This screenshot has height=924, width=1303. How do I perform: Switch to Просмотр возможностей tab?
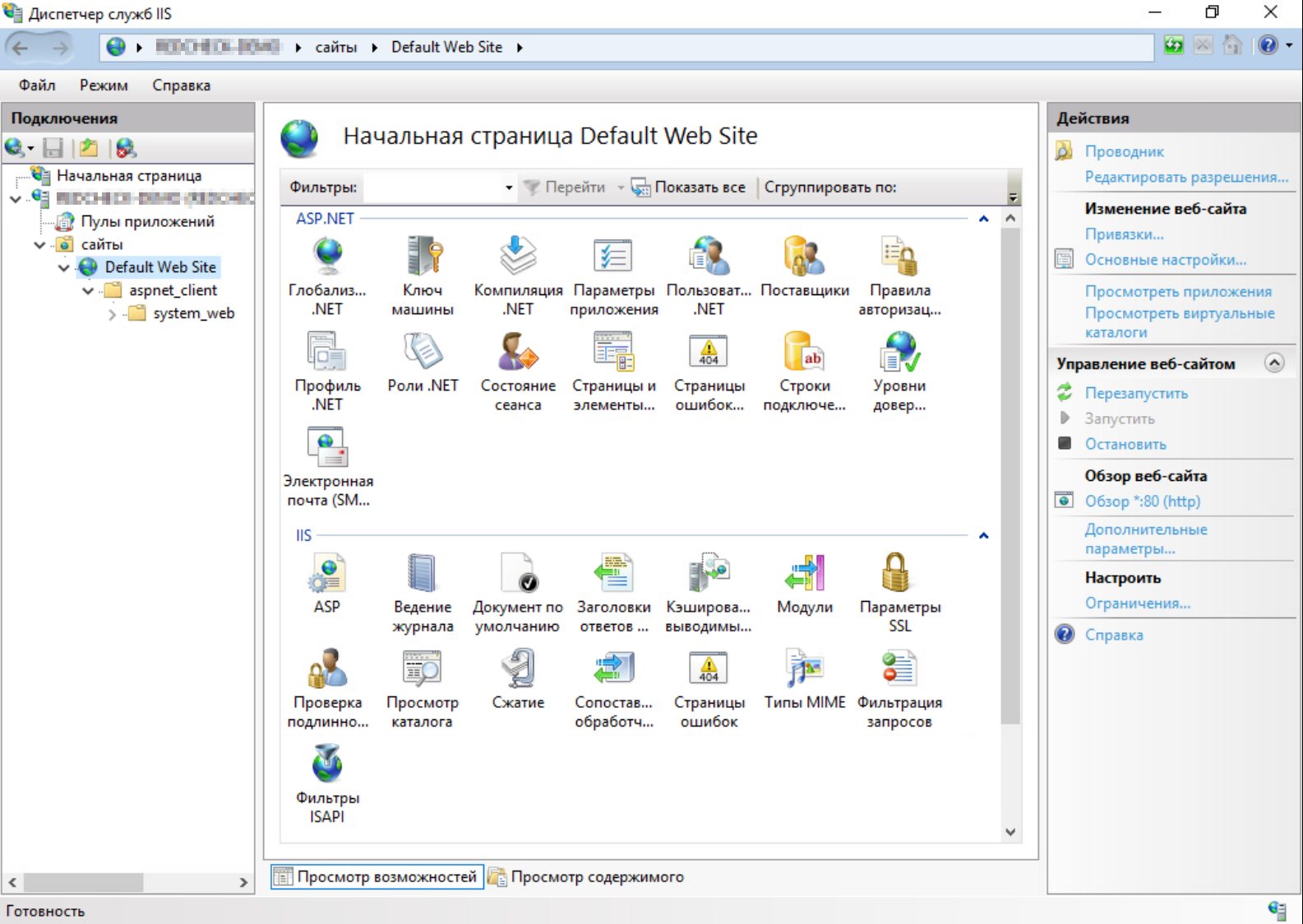377,877
